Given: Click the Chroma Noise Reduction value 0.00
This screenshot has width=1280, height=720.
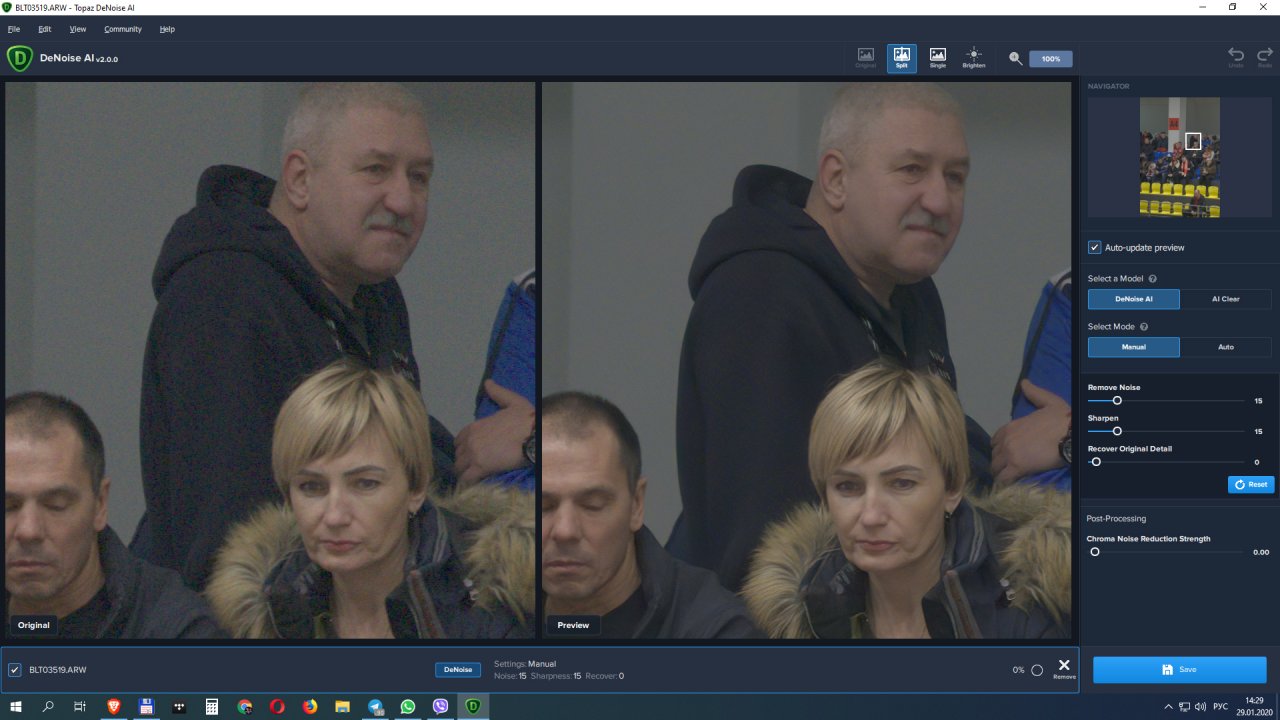Looking at the screenshot, I should tap(1261, 552).
